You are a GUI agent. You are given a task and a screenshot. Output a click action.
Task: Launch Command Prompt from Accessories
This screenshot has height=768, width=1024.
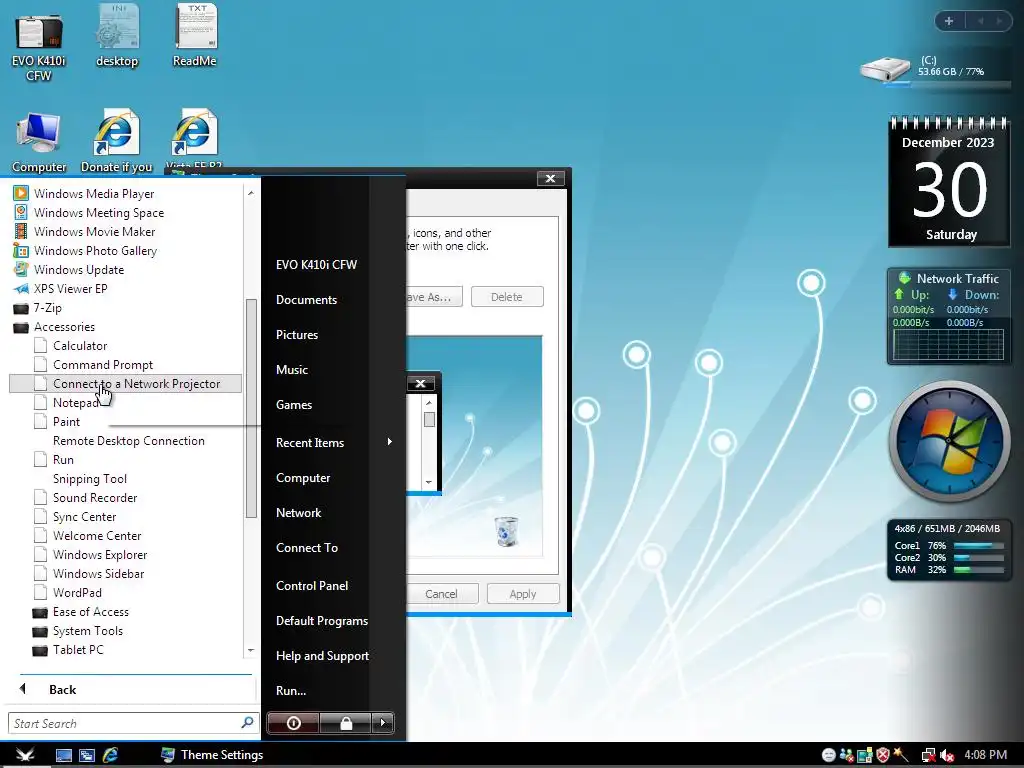point(103,364)
